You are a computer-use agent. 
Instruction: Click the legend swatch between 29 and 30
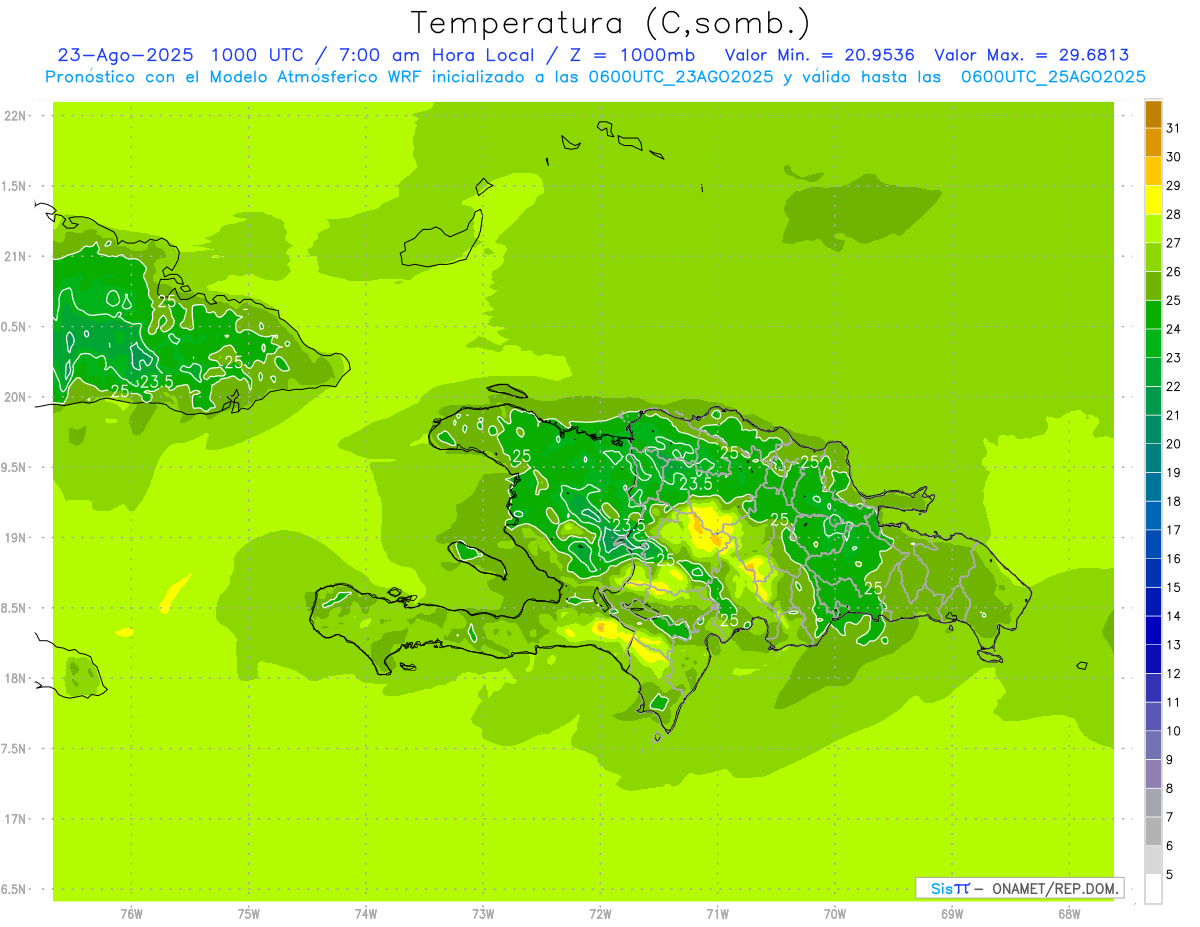[x=1153, y=171]
